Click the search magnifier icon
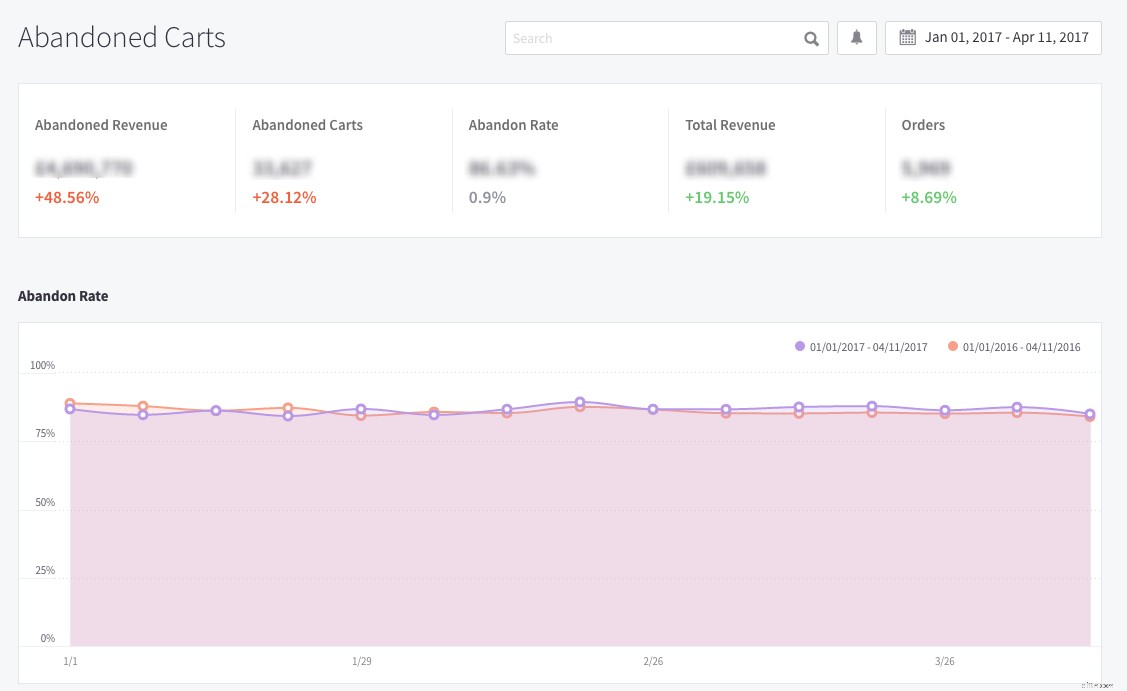The image size is (1127, 691). coord(810,38)
